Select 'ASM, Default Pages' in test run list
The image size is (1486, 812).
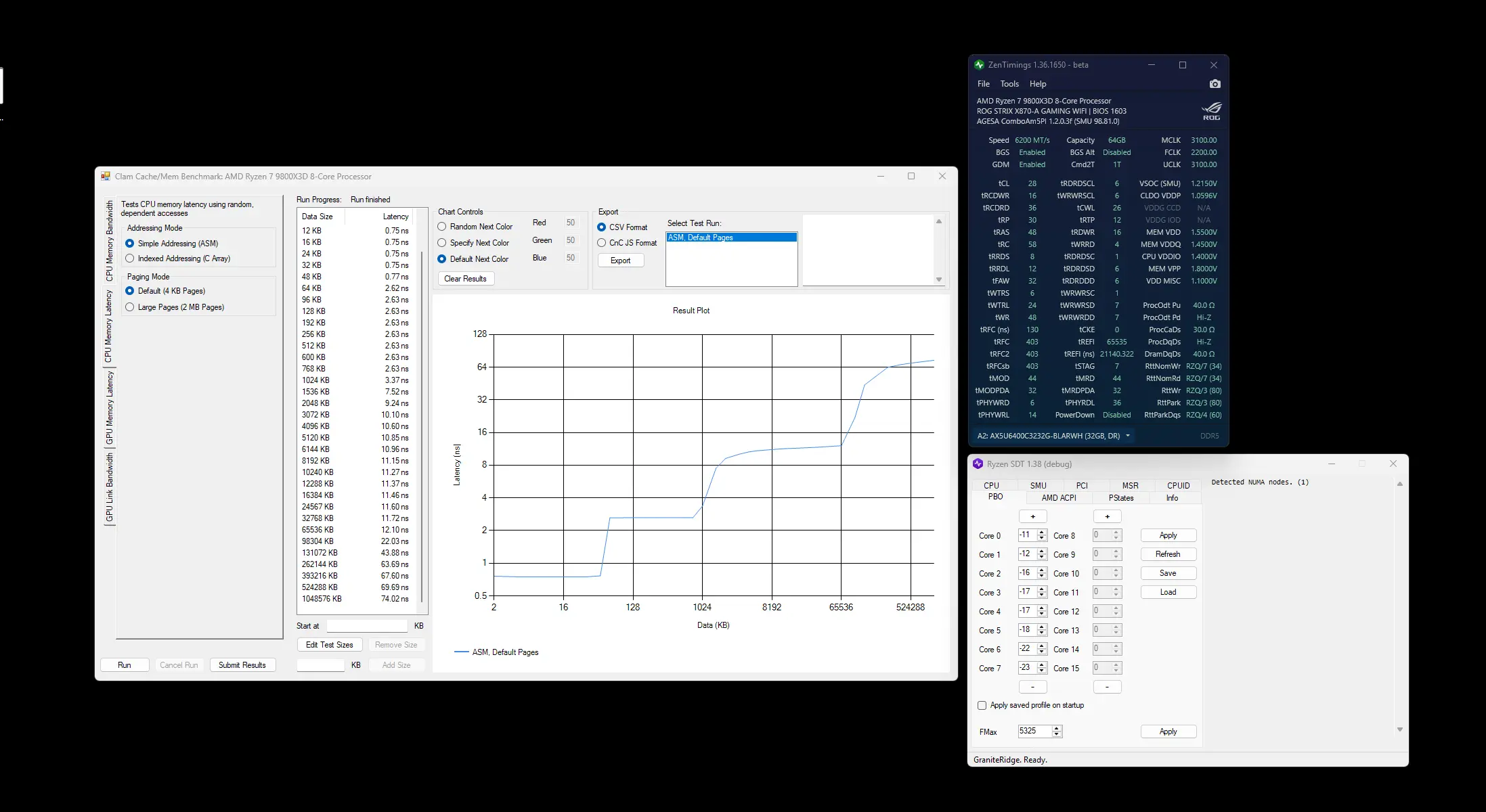pos(731,238)
